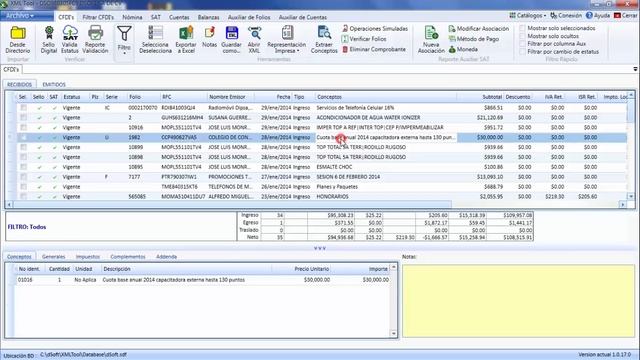Viewport: 640px width, 360px height.
Task: Click Verificar Folios
Action: click(364, 39)
